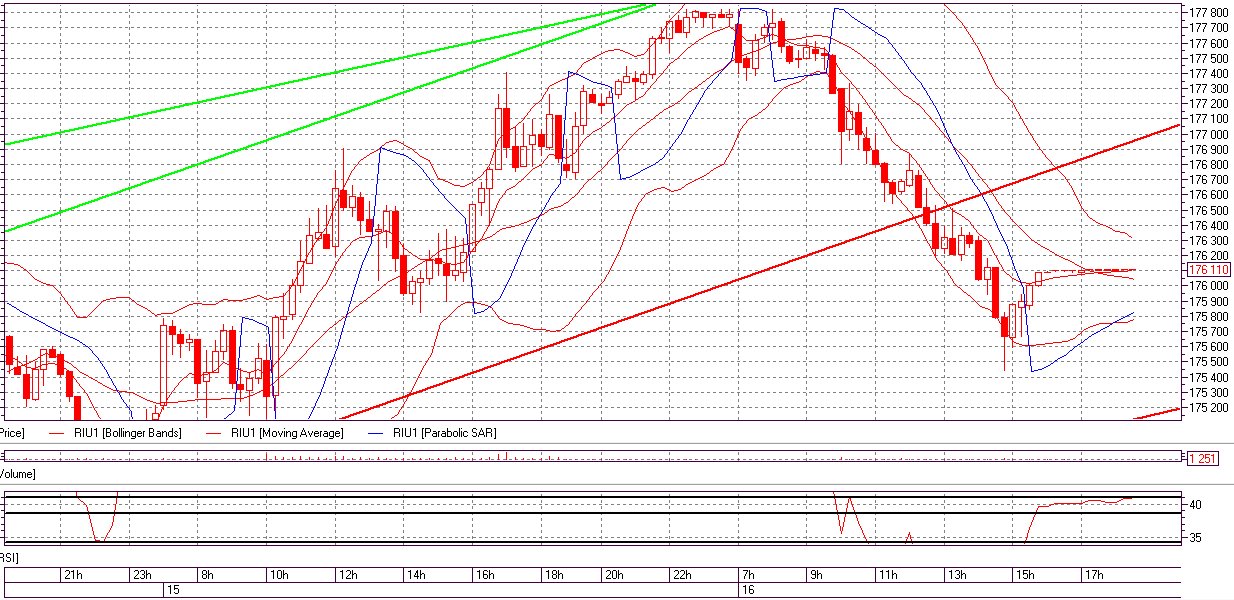This screenshot has height=600, width=1234.
Task: Select the current price tag 176 110
Action: pyautogui.click(x=1207, y=270)
